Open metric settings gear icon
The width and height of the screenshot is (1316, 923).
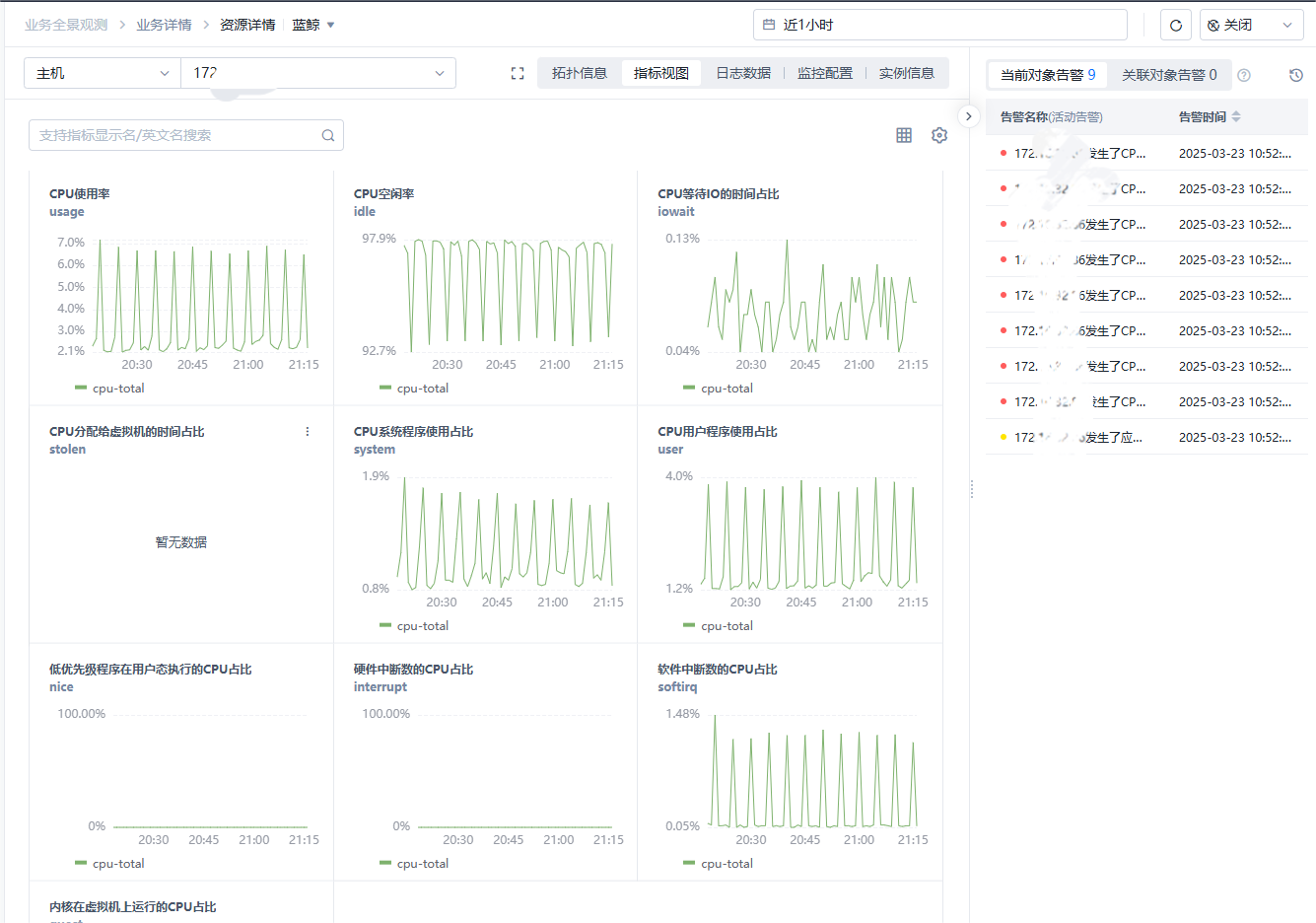tap(939, 135)
